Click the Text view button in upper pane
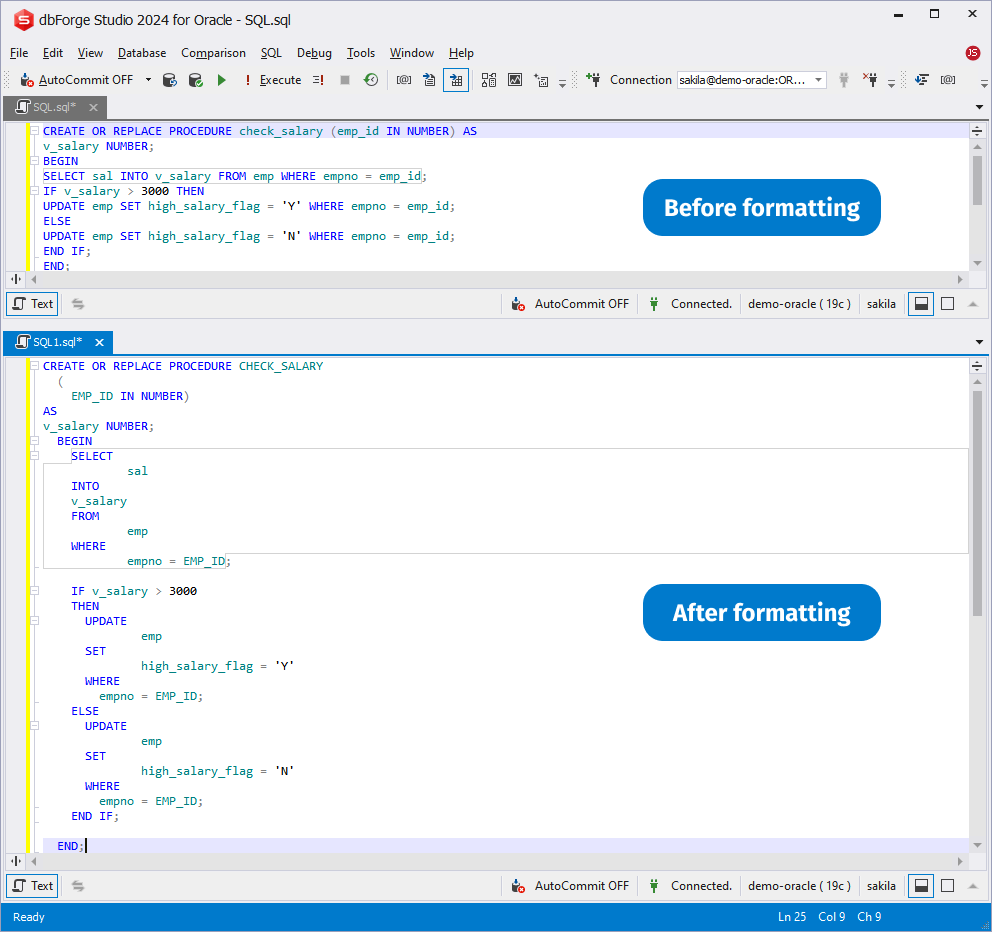 (x=32, y=304)
